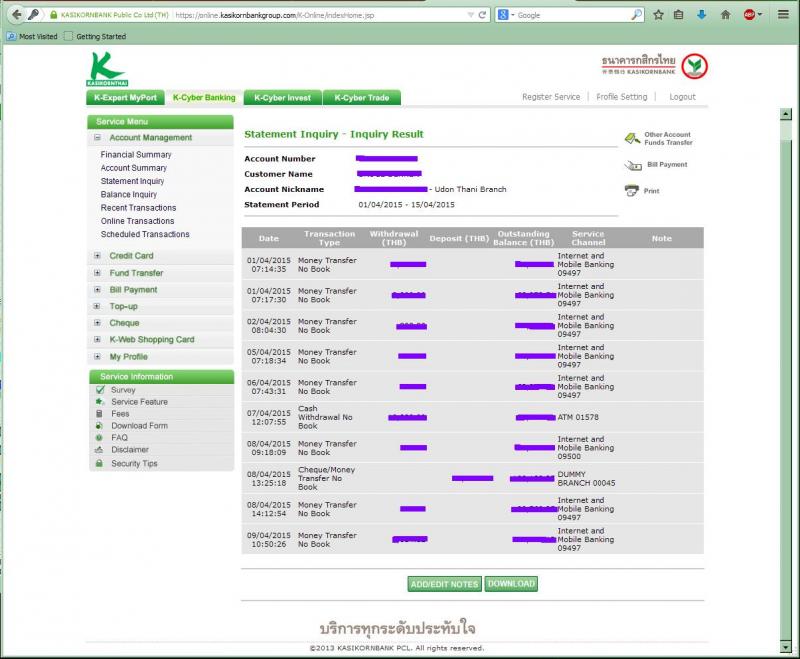Click the ADD/EDIT NOTES button
Screen dimensions: 800x659
[x=444, y=584]
